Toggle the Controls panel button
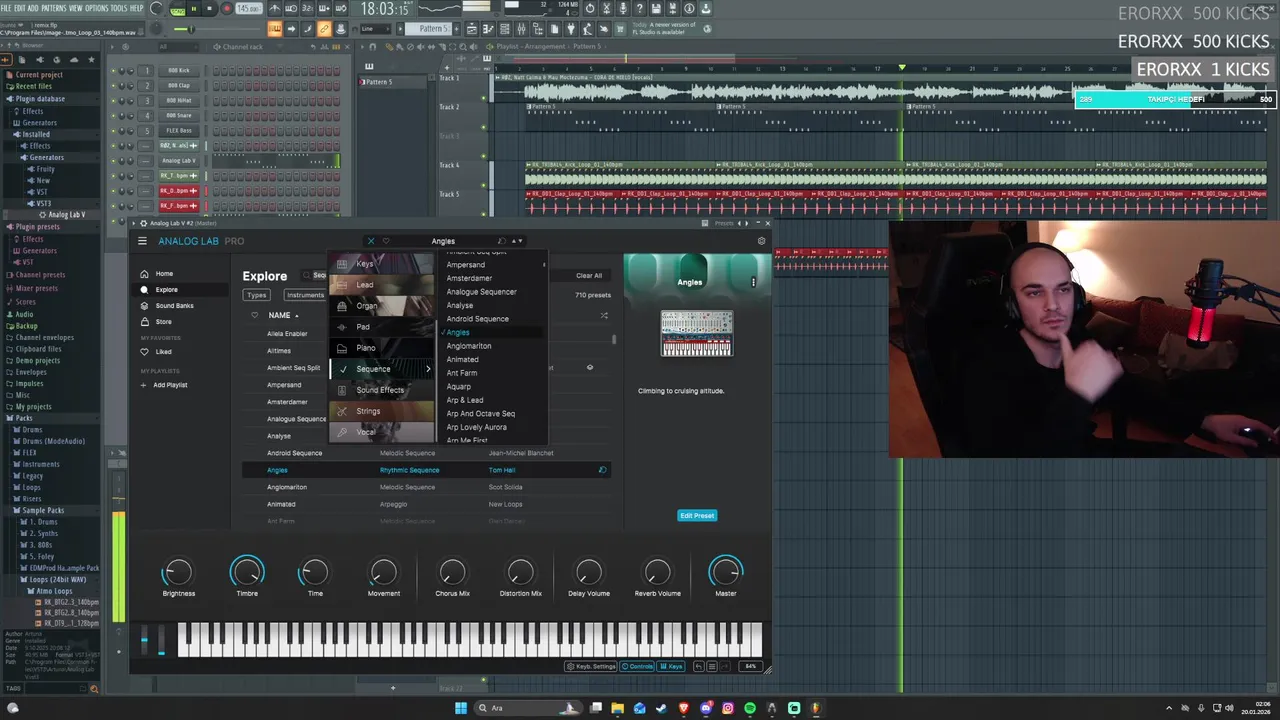Screen dimensions: 1280x720 [637, 666]
